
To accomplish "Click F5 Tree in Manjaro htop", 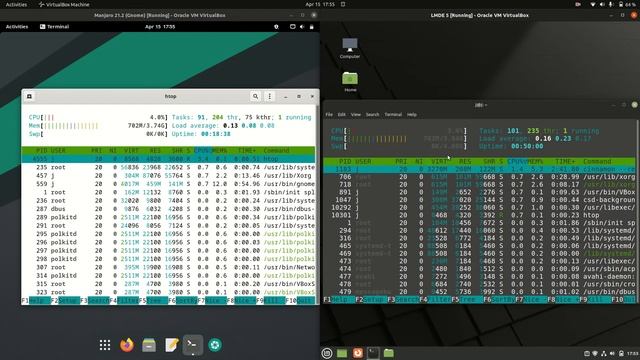I will coord(153,301).
